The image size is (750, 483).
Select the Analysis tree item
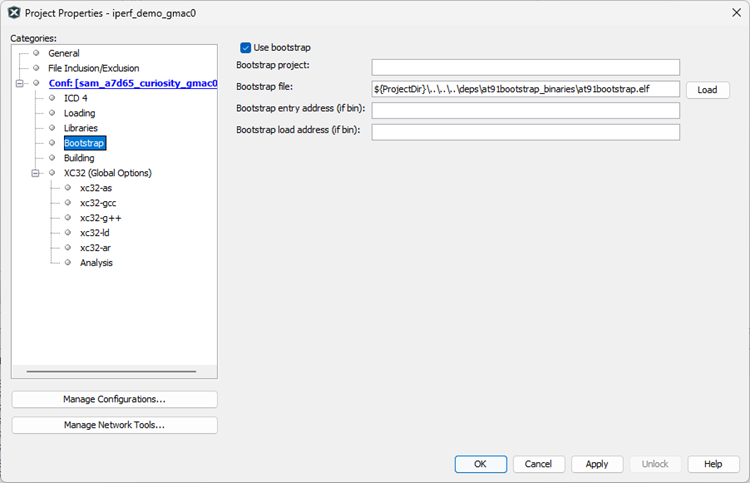(96, 263)
